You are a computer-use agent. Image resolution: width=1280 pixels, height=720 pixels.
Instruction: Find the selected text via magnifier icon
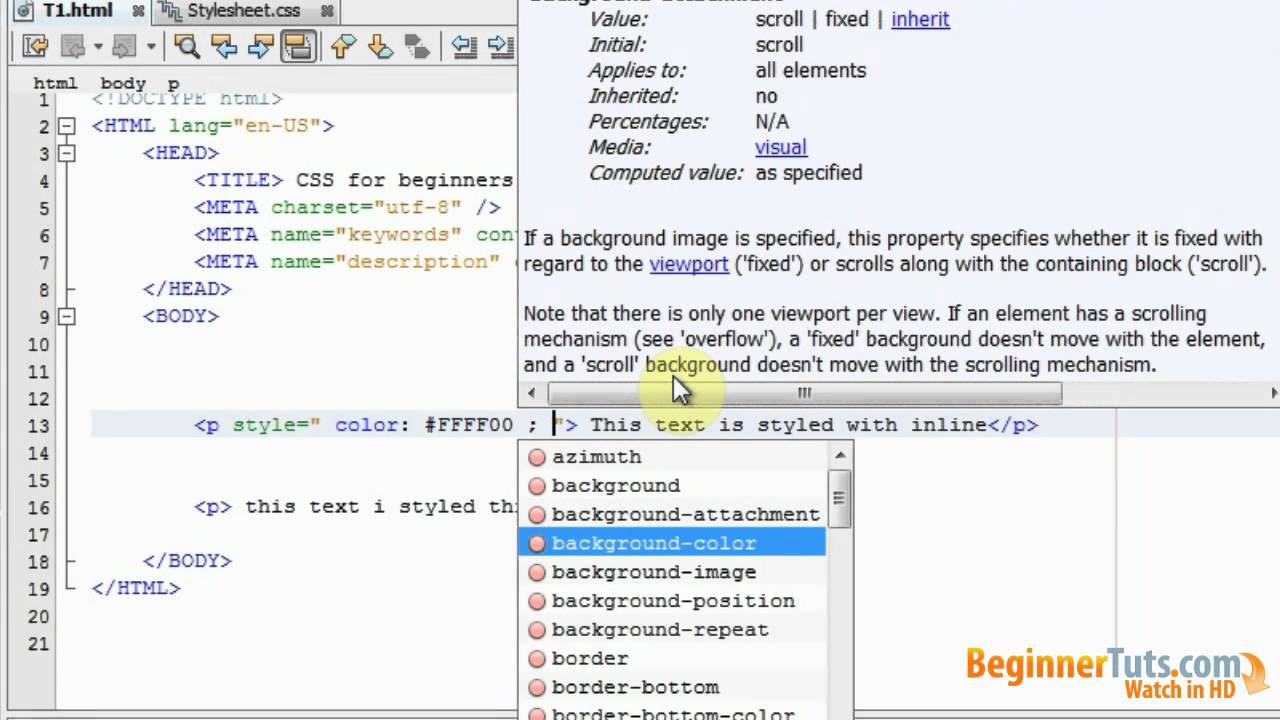187,46
